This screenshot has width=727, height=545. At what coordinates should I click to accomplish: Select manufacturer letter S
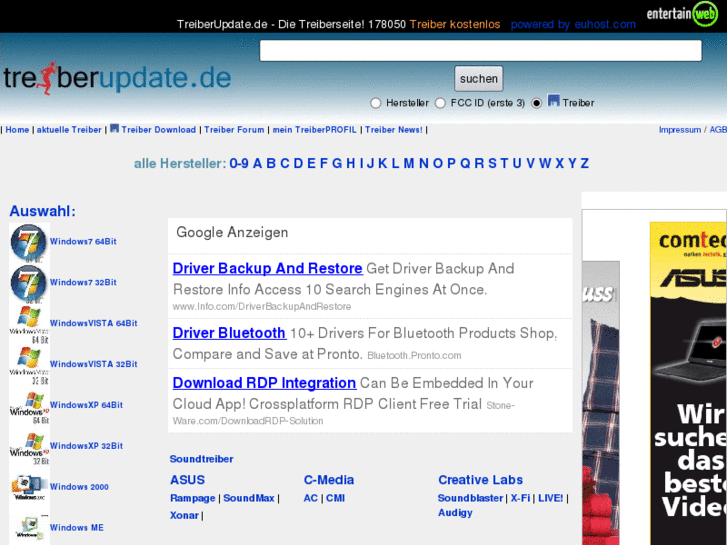pyautogui.click(x=492, y=163)
